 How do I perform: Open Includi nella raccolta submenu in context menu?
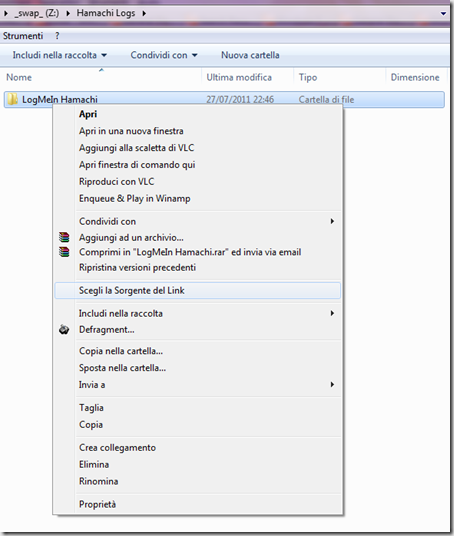[x=198, y=313]
